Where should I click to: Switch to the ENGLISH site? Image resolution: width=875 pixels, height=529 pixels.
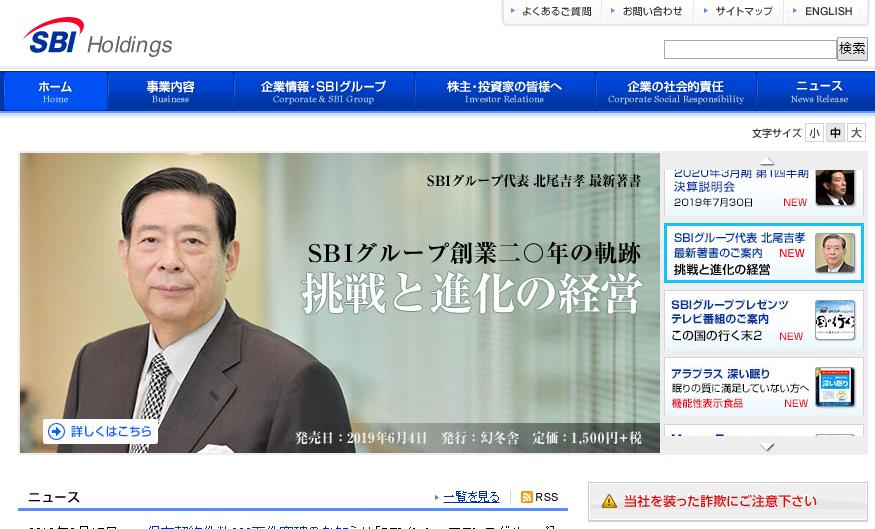click(x=829, y=11)
